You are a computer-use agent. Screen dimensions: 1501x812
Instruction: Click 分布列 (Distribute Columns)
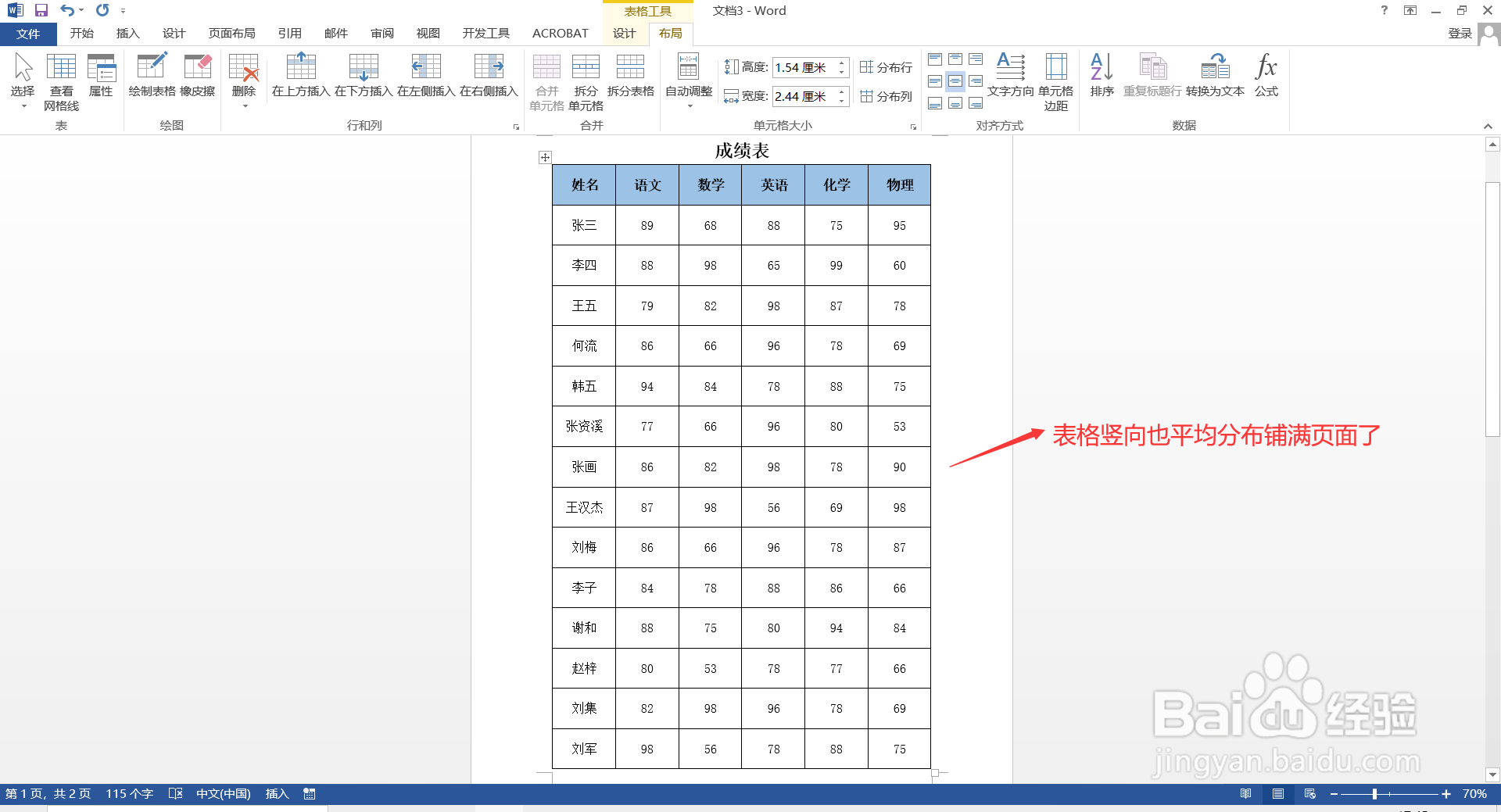(x=886, y=96)
